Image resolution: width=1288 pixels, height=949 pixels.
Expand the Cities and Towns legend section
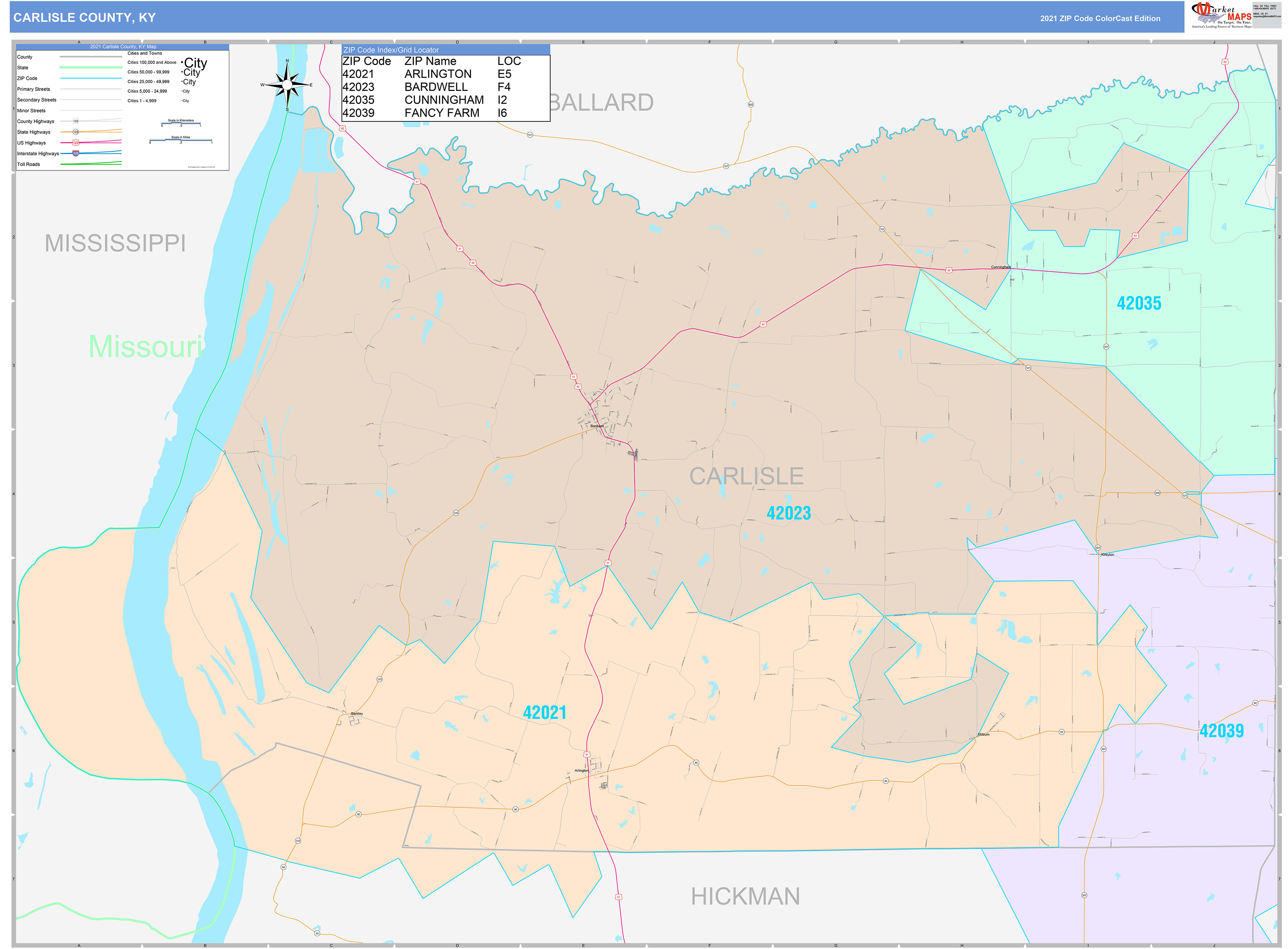[x=145, y=53]
